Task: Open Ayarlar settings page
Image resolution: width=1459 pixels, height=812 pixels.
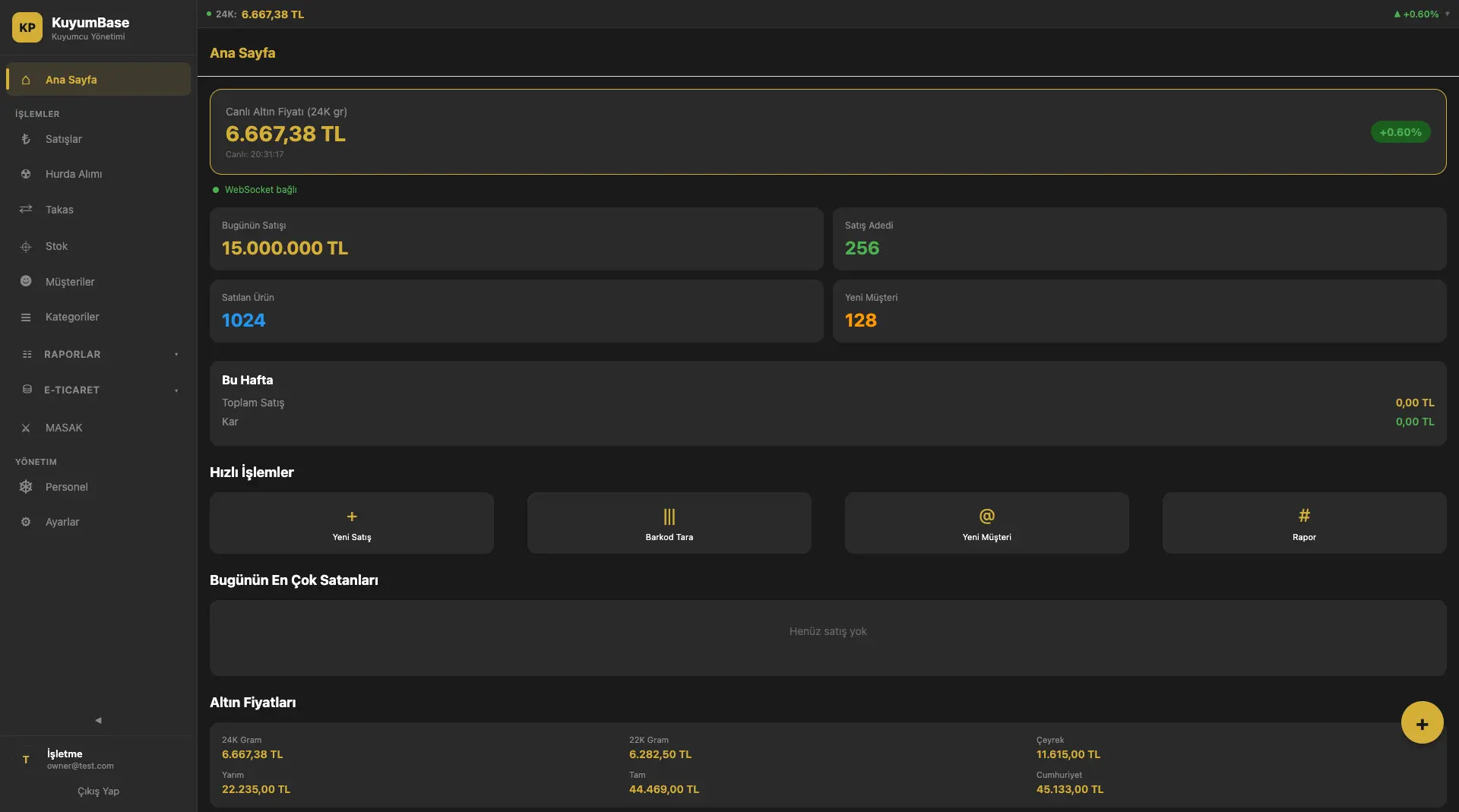Action: point(99,522)
